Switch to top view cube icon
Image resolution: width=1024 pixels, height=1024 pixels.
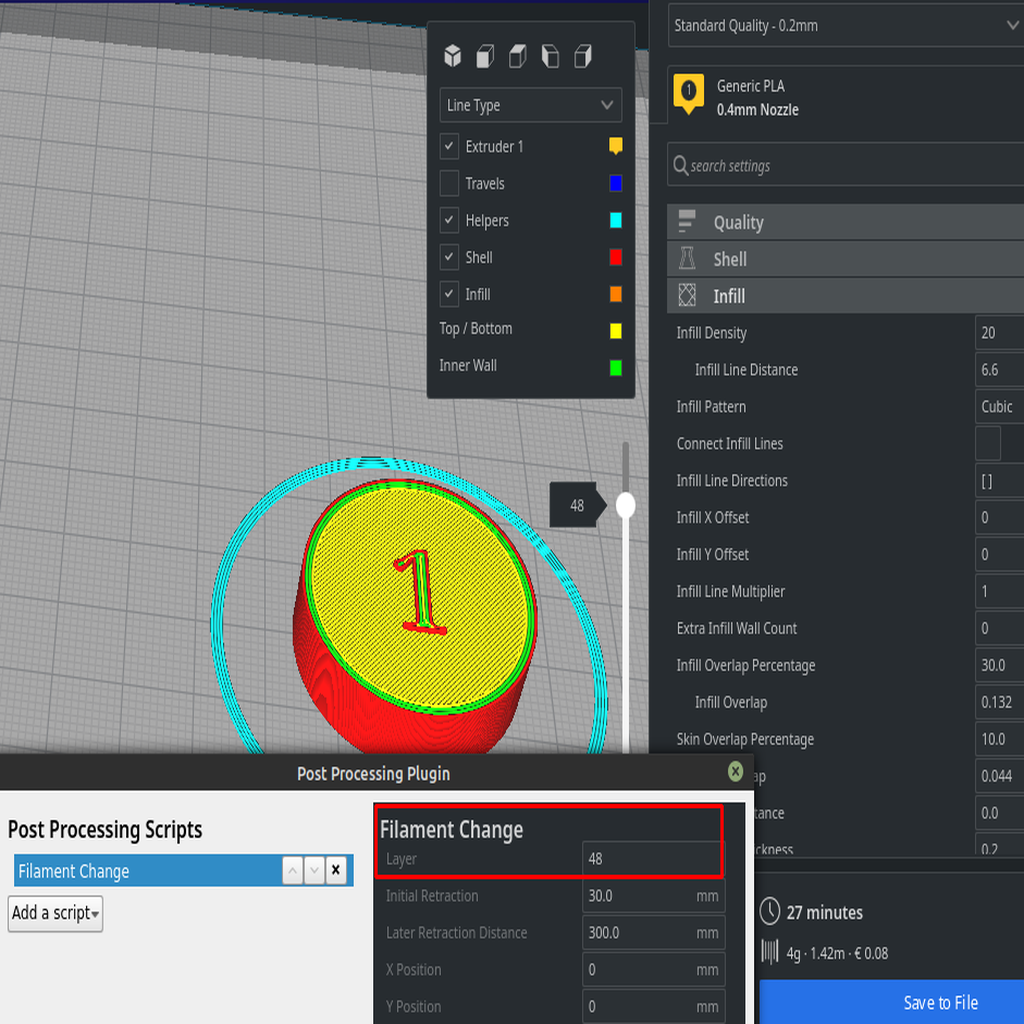pyautogui.click(x=518, y=56)
